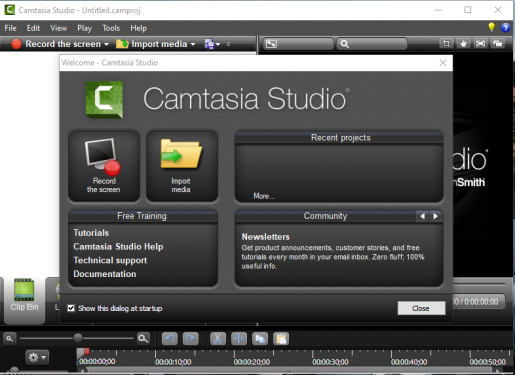Click the Redo timeline button
Screen dimensions: 515x375
pyautogui.click(x=191, y=339)
